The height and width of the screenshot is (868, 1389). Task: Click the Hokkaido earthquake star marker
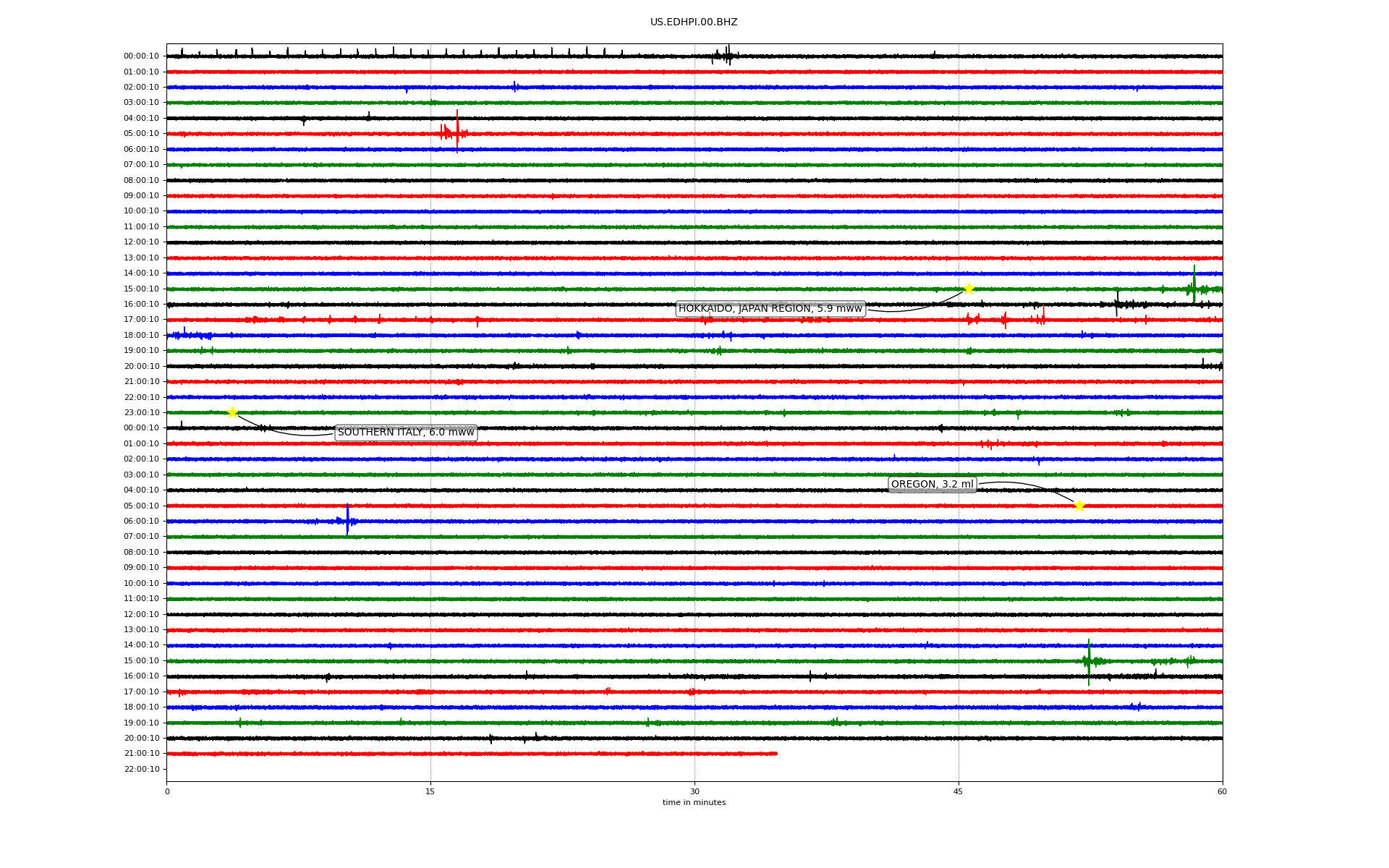pos(969,289)
